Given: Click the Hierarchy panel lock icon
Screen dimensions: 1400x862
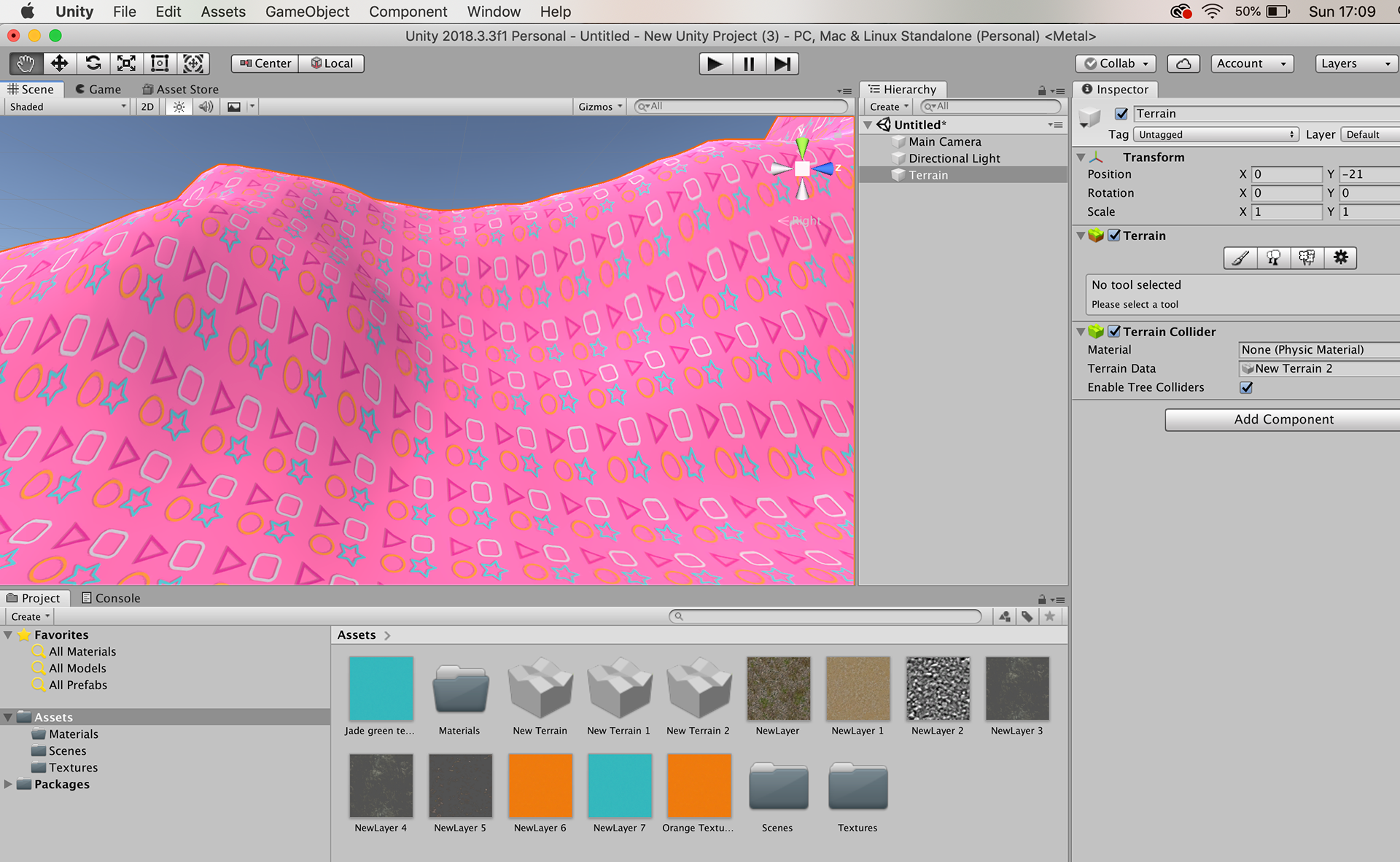Looking at the screenshot, I should [1042, 90].
